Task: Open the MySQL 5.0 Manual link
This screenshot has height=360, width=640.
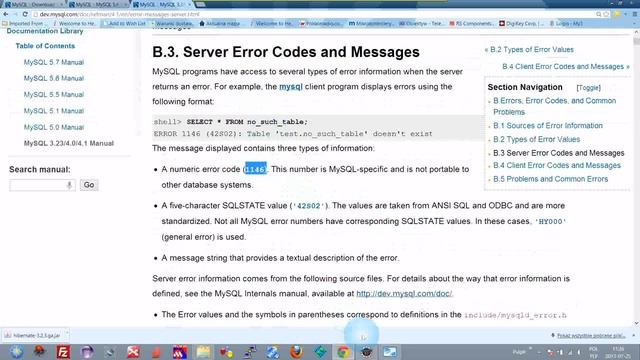Action: coord(53,127)
